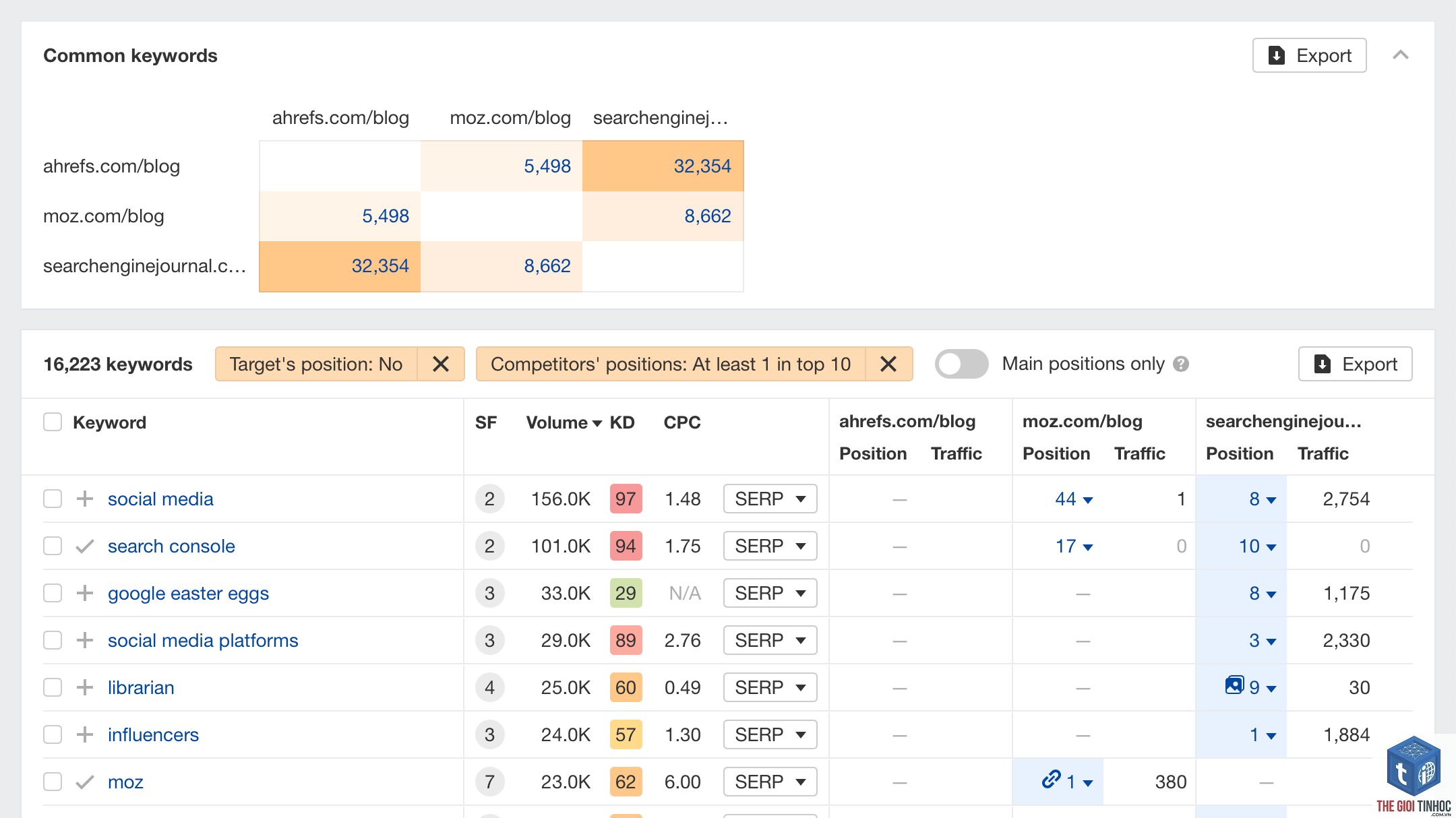Toggle Main positions only switch
1456x818 pixels.
click(x=961, y=364)
